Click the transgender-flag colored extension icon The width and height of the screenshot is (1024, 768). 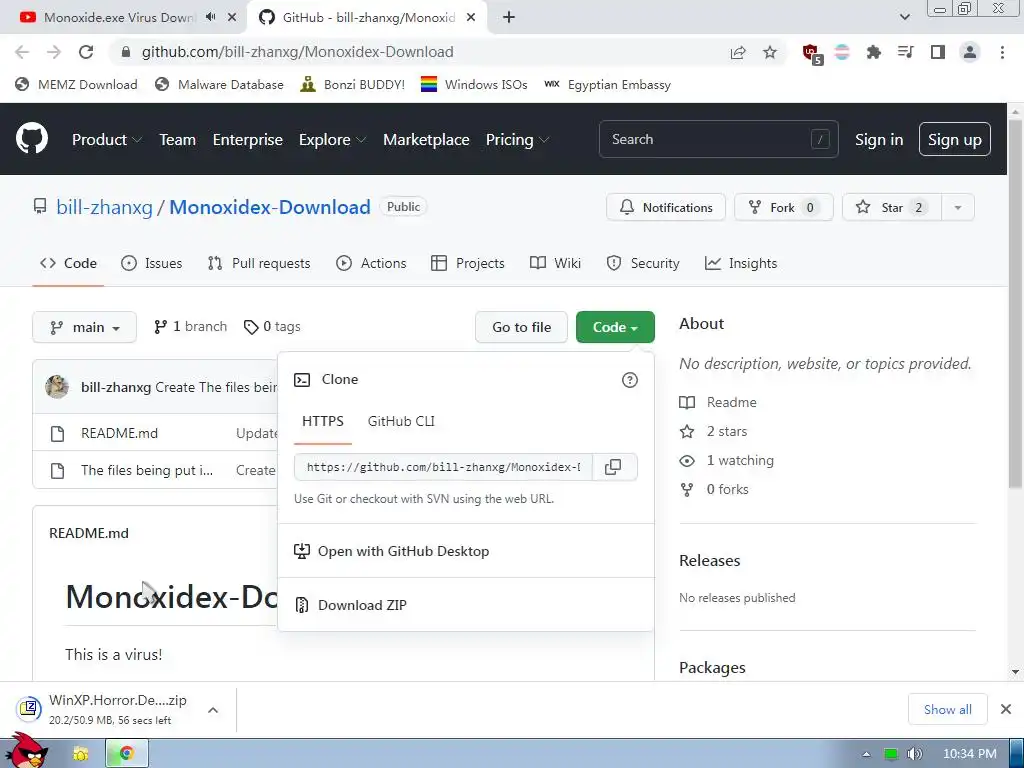point(842,52)
